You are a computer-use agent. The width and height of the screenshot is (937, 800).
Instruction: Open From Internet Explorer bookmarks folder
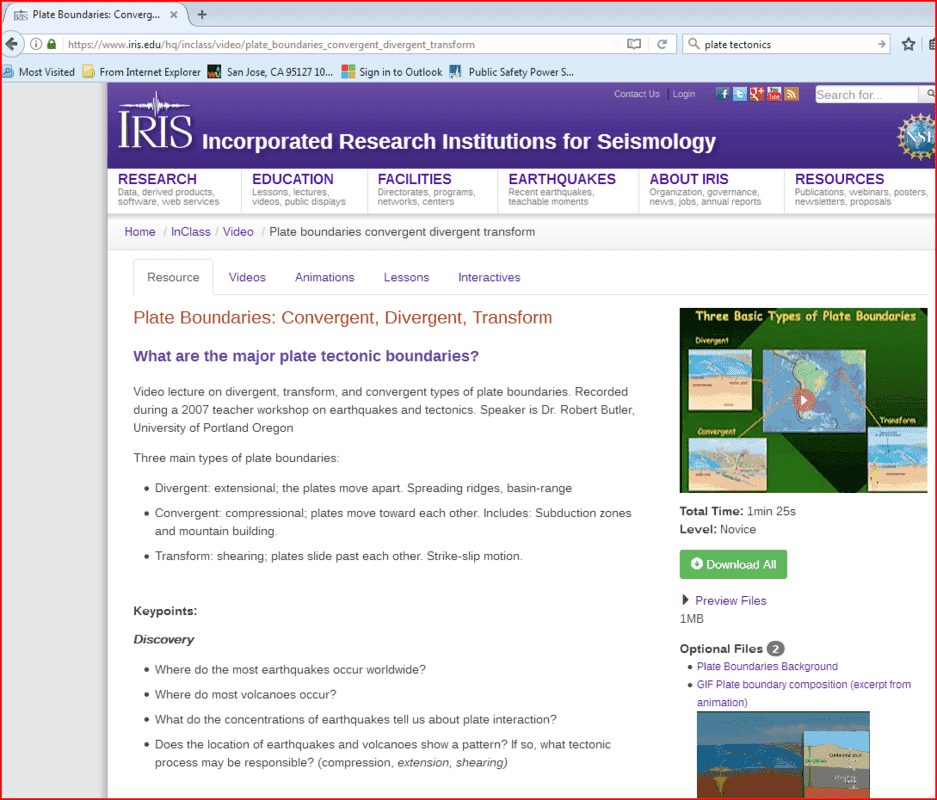[x=142, y=72]
